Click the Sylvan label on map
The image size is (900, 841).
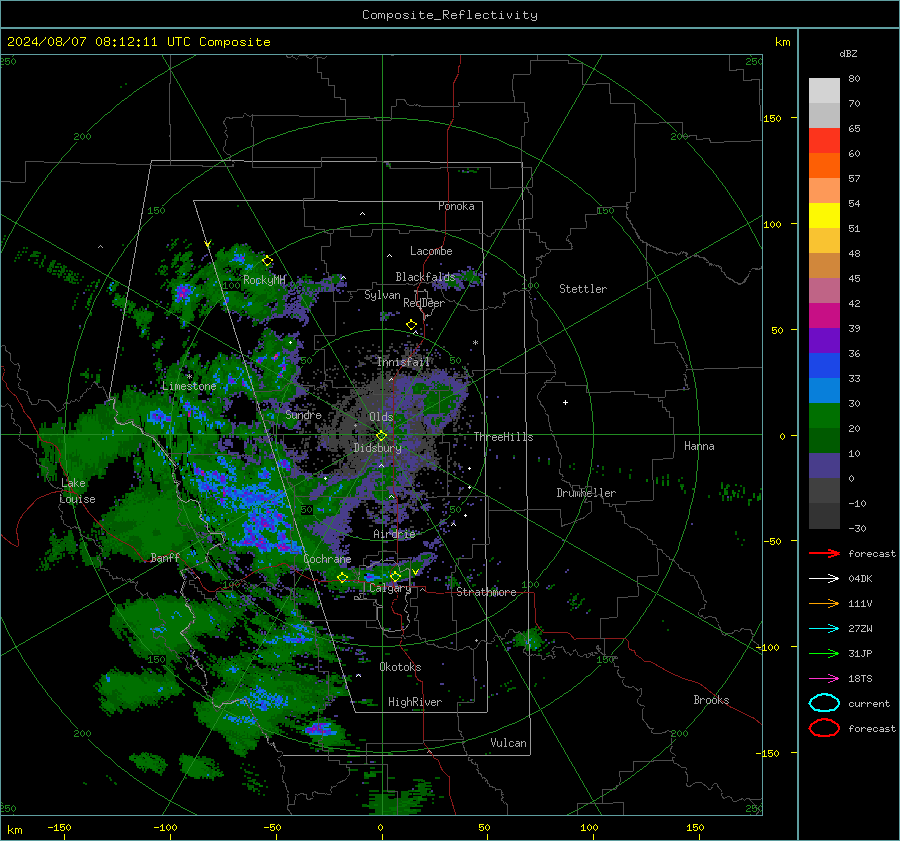[382, 295]
